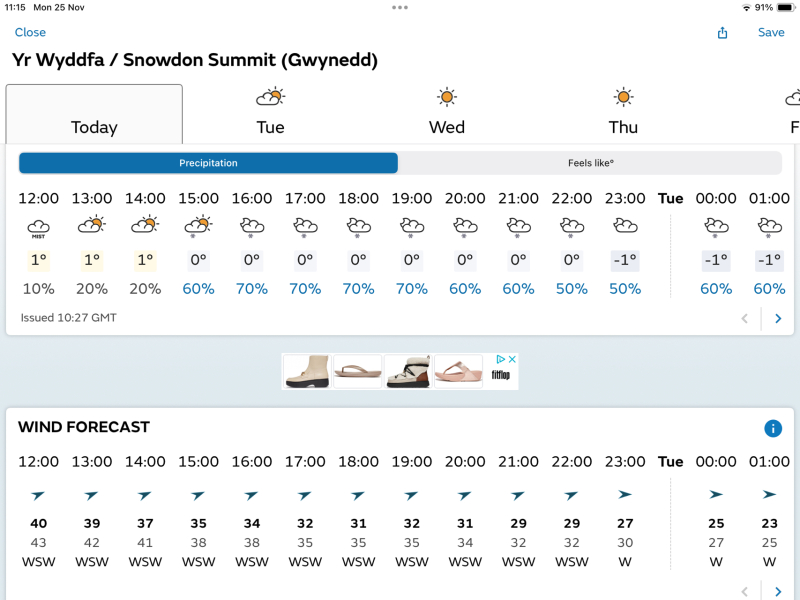800x600 pixels.
Task: Tap the WSW wind direction arrow at 12:00
Action: (x=37, y=493)
